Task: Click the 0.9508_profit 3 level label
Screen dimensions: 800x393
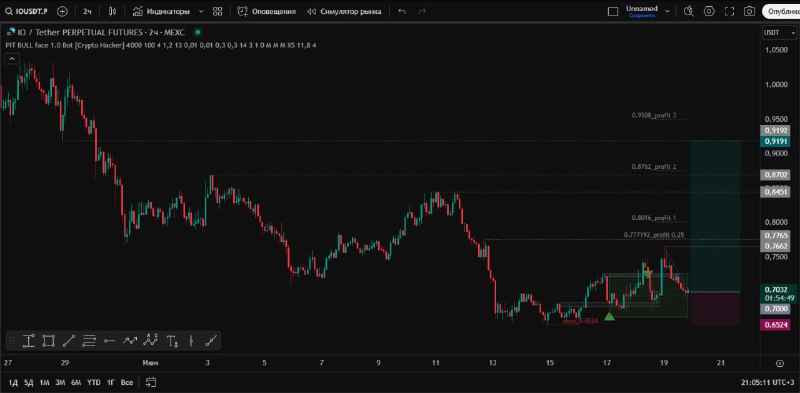Action: [x=654, y=115]
